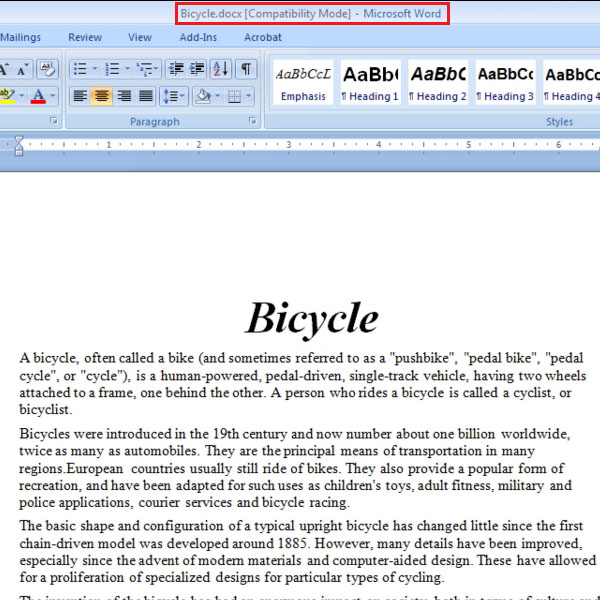
Task: Apply the Heading 1 style
Action: (x=370, y=82)
